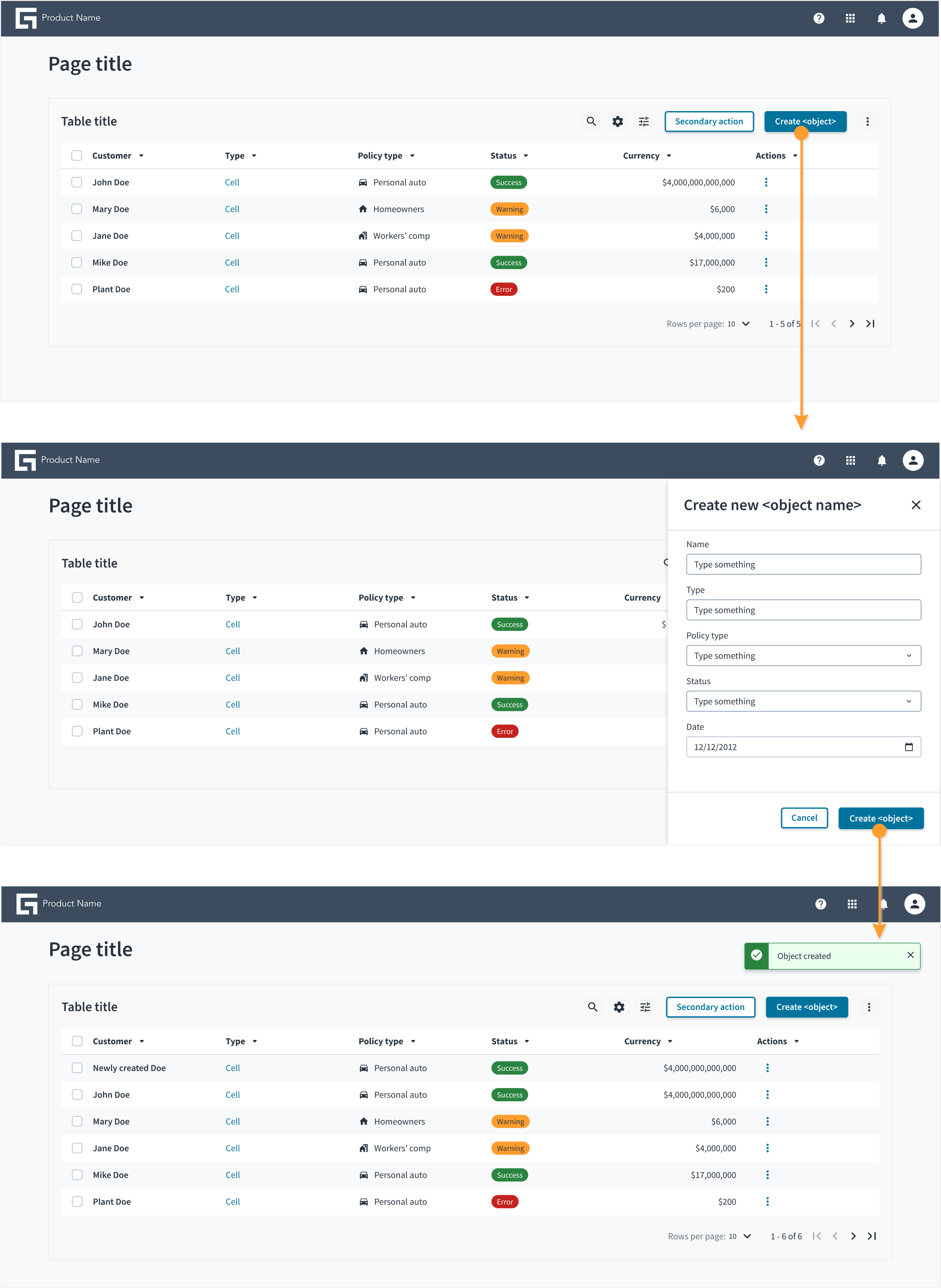The image size is (941, 1288).
Task: Click the search icon in top table
Action: pos(591,121)
